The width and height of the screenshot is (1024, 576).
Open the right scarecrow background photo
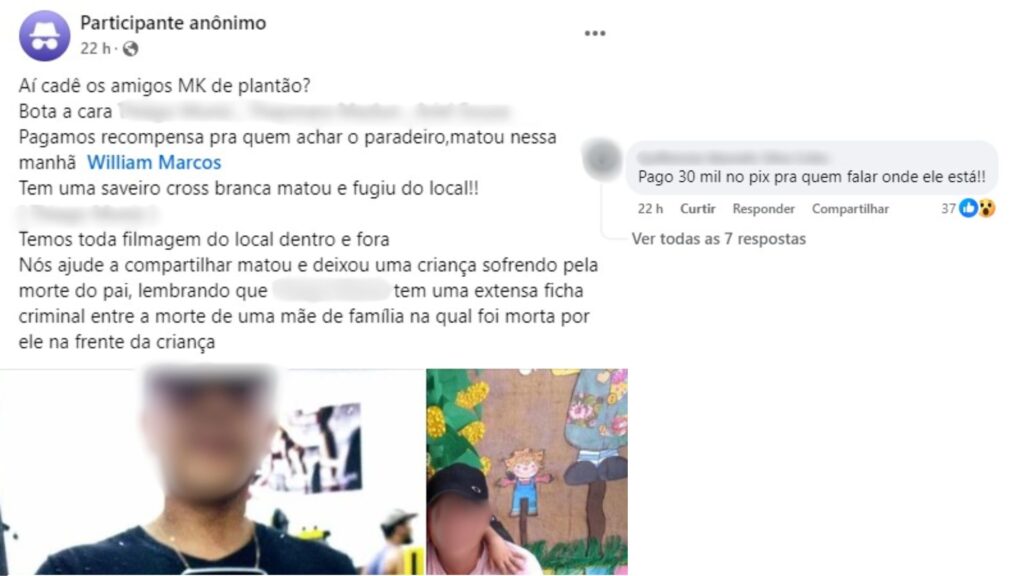(x=527, y=472)
